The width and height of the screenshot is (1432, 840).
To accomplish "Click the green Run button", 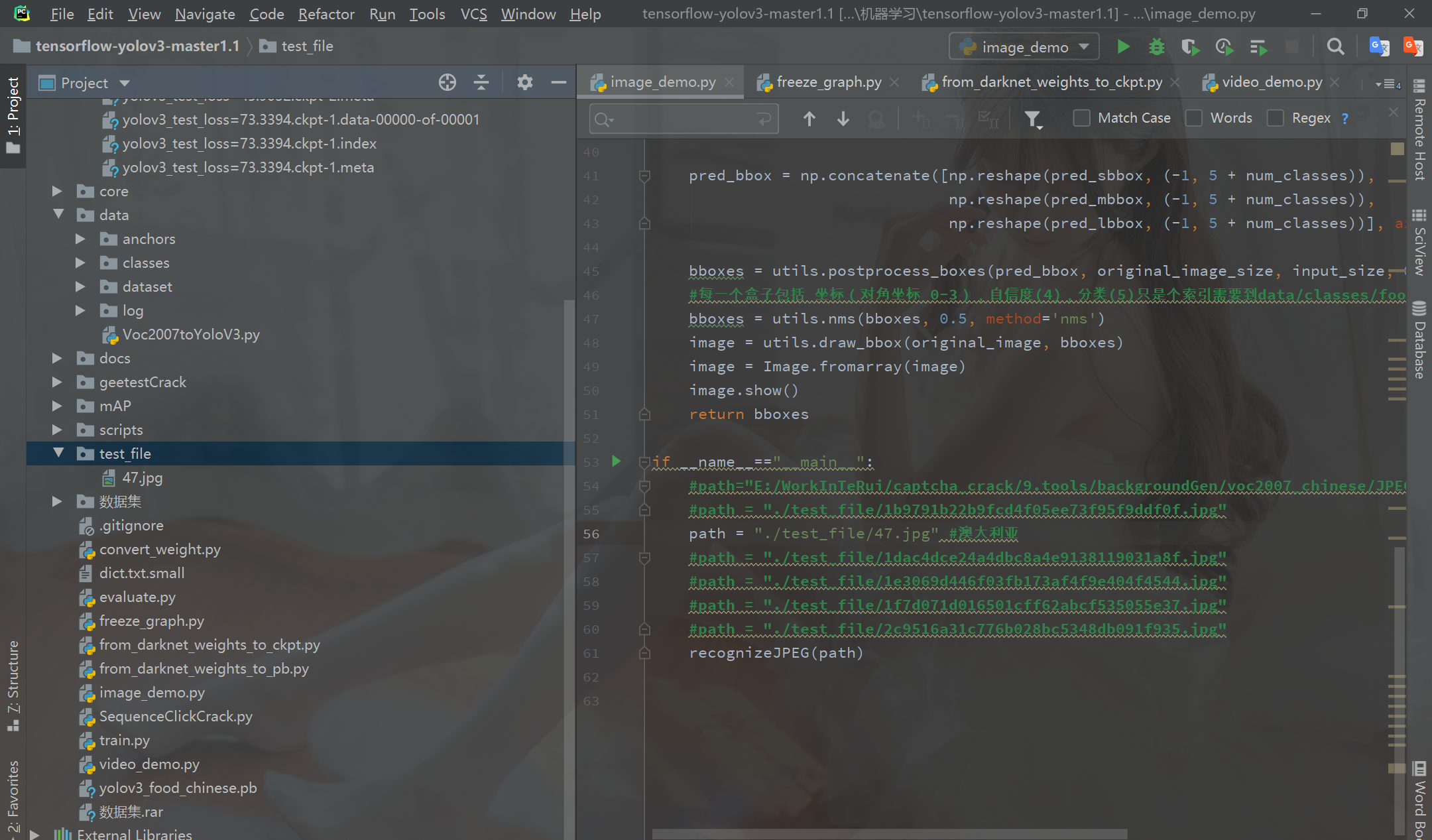I will click(x=1123, y=47).
